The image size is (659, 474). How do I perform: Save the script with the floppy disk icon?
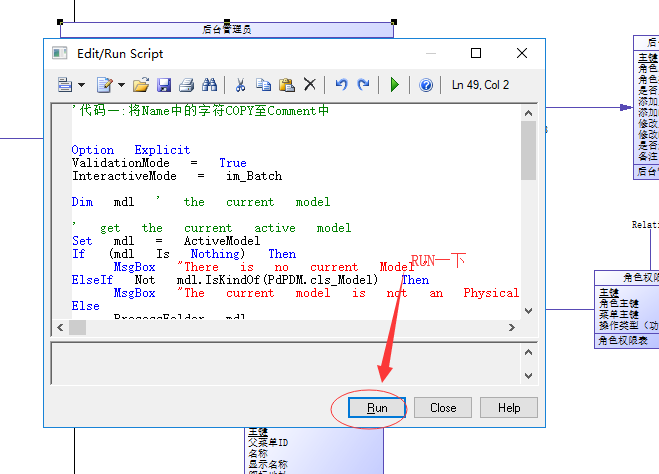coord(164,86)
